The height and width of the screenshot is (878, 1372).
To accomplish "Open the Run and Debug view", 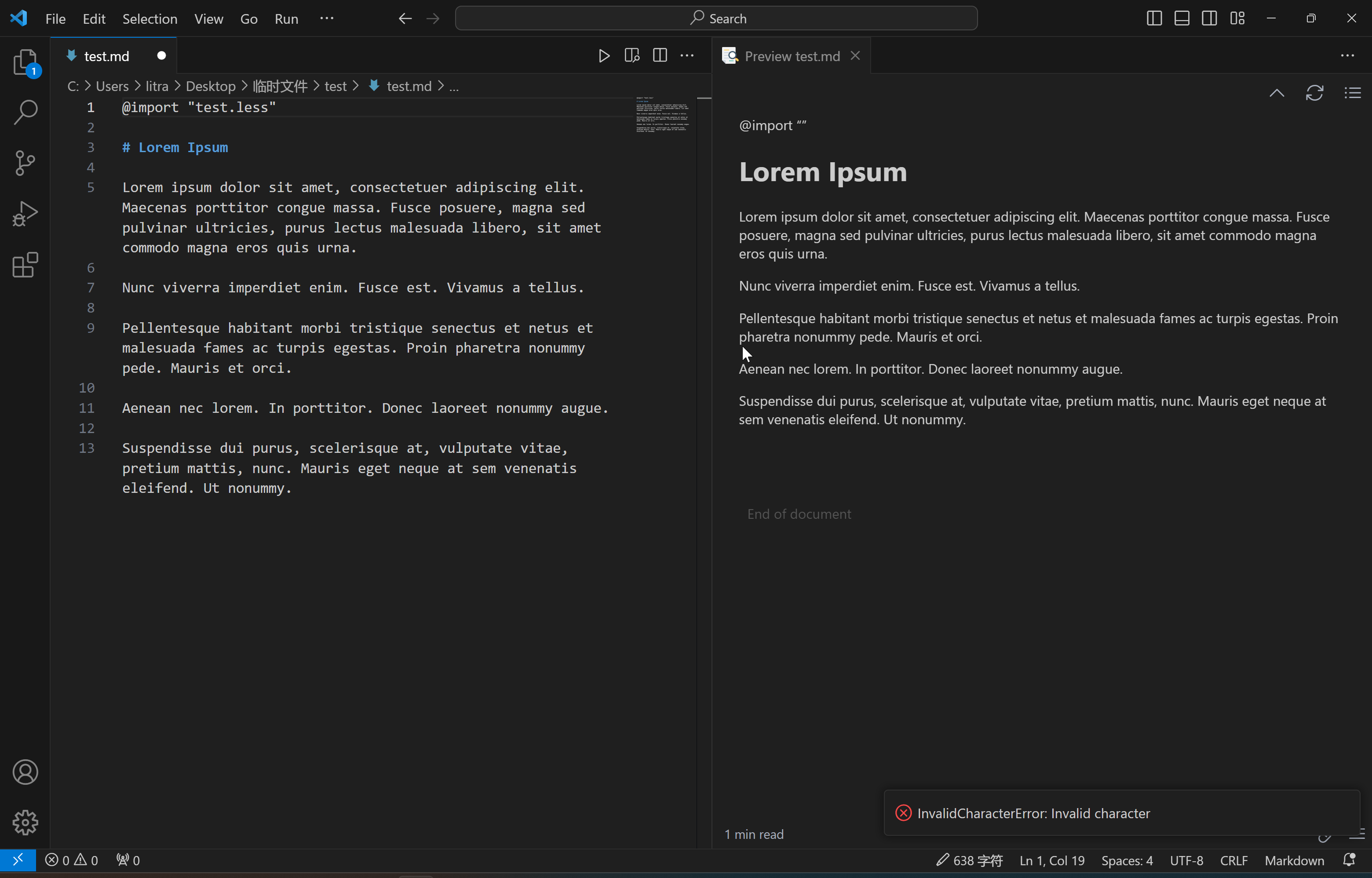I will tap(25, 214).
